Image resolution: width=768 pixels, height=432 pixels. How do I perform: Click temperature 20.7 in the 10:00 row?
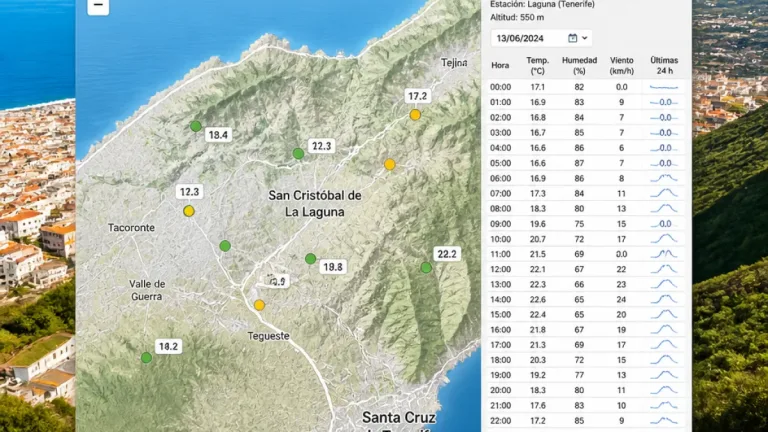pyautogui.click(x=537, y=239)
